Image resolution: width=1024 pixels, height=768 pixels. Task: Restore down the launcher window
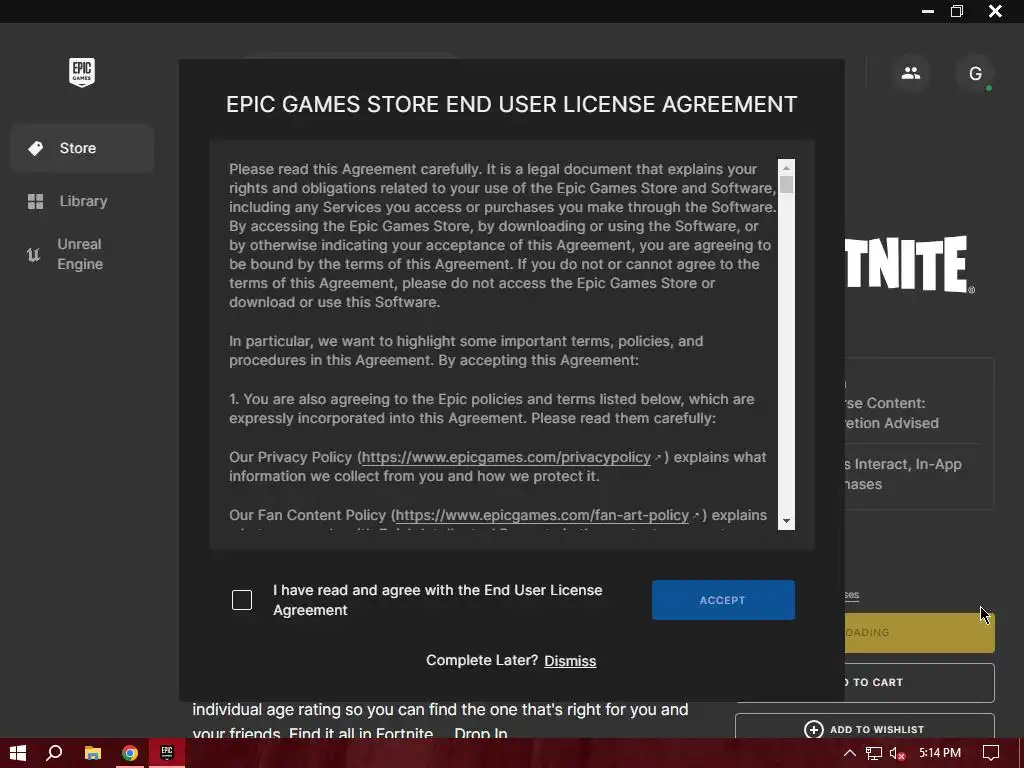(x=957, y=11)
